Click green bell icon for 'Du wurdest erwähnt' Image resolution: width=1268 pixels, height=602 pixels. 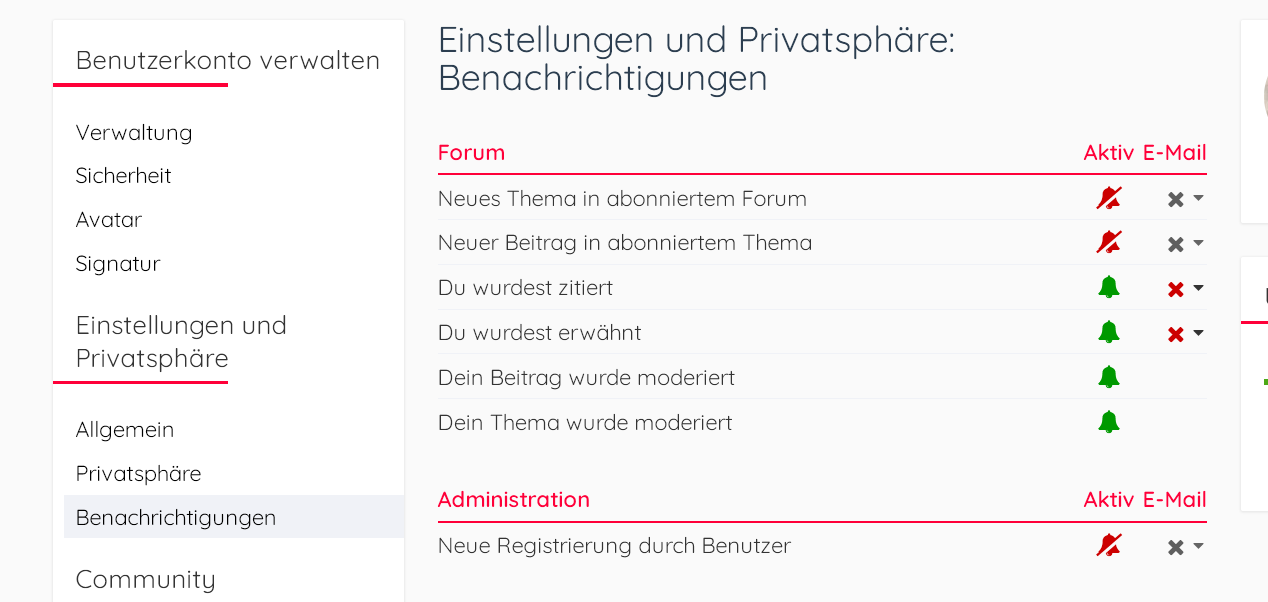click(x=1108, y=332)
